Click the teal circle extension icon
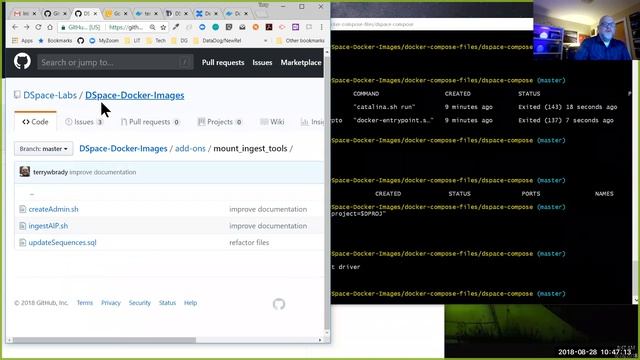Image resolution: width=640 pixels, height=360 pixels. click(216, 27)
